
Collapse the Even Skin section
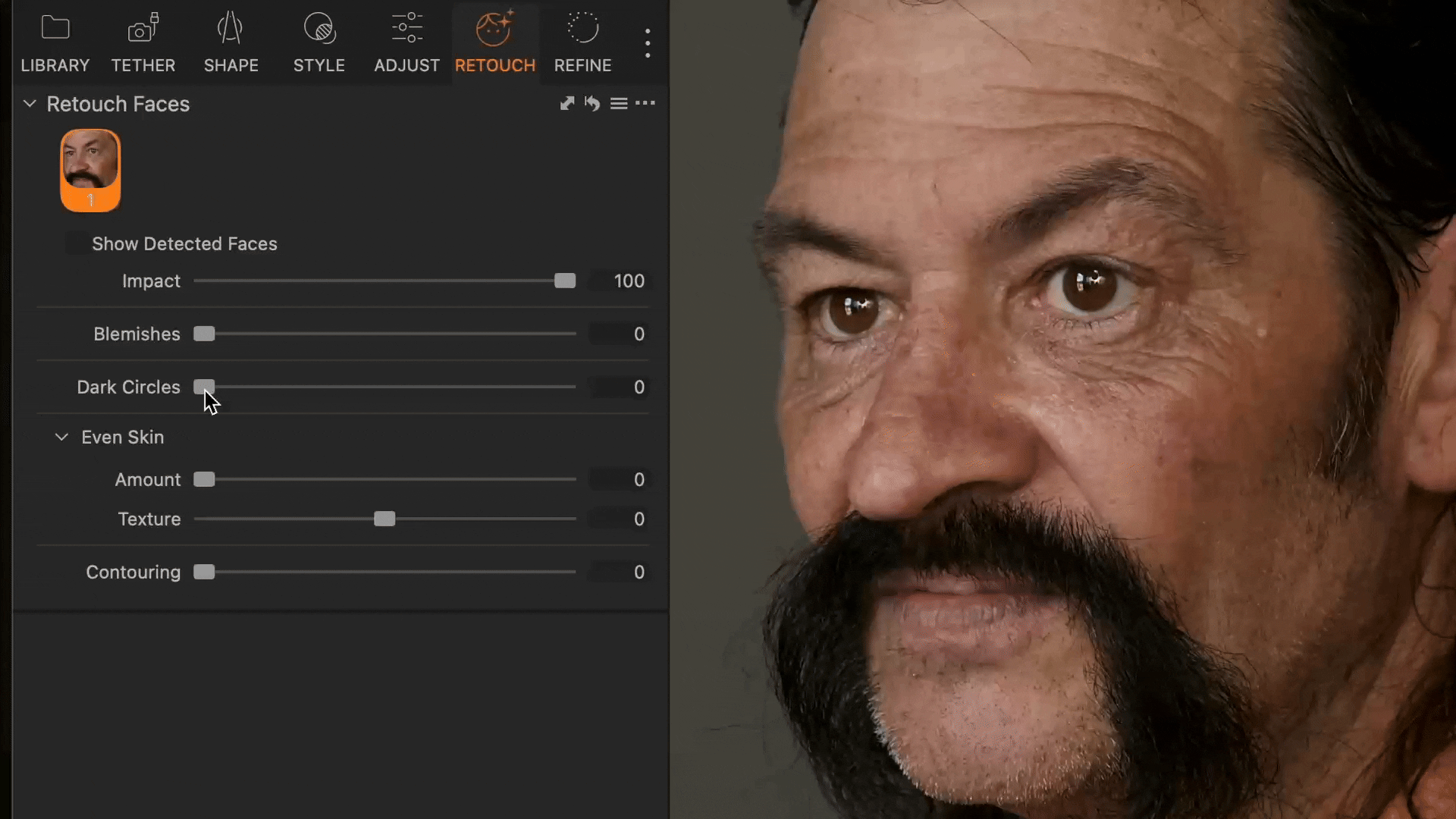pyautogui.click(x=61, y=437)
